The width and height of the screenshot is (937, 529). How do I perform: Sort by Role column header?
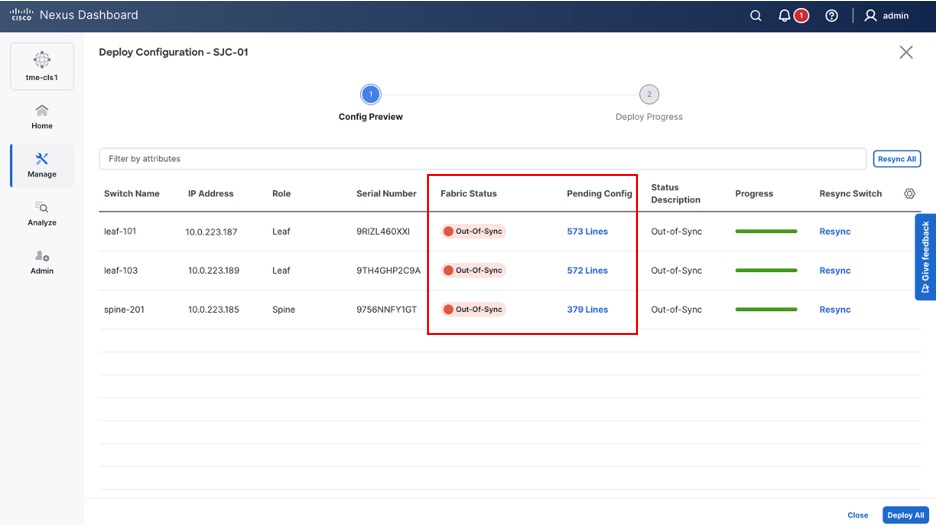(x=281, y=194)
